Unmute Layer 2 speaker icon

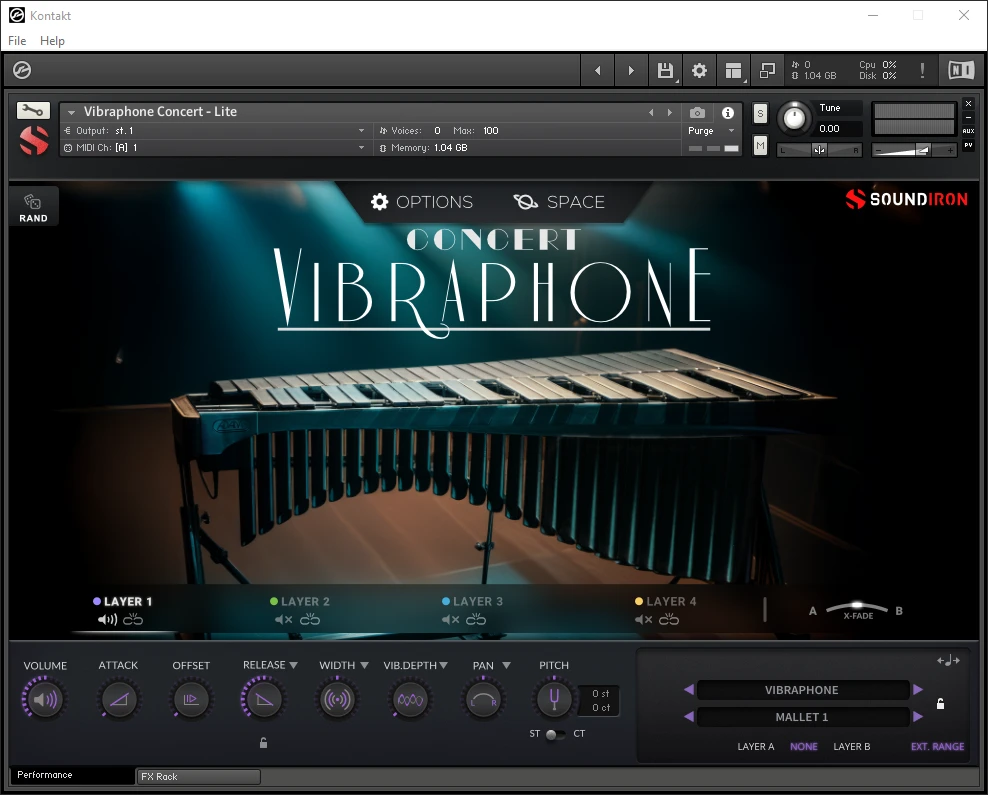coord(284,620)
